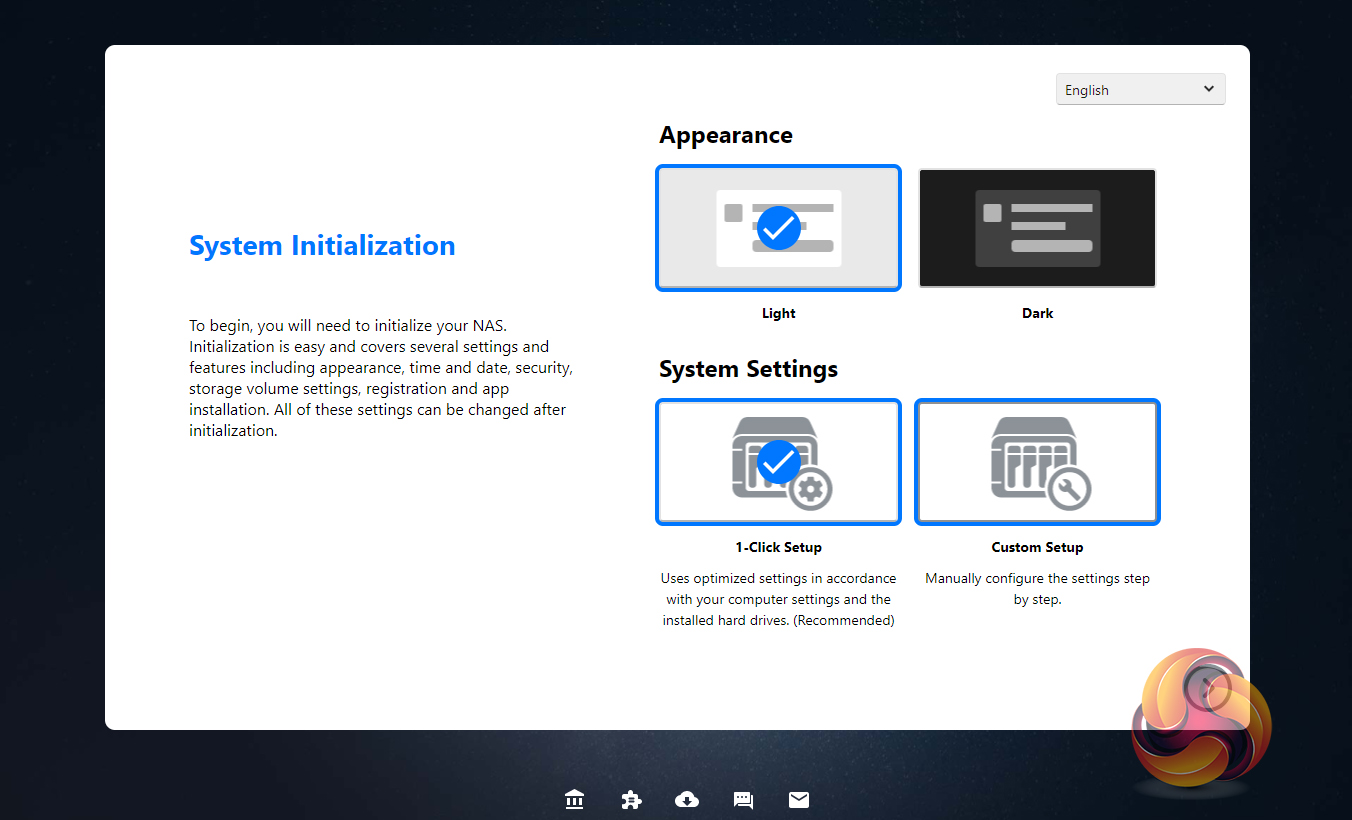Click the wrench badge on Custom Setup icon
The height and width of the screenshot is (820, 1352).
1069,490
